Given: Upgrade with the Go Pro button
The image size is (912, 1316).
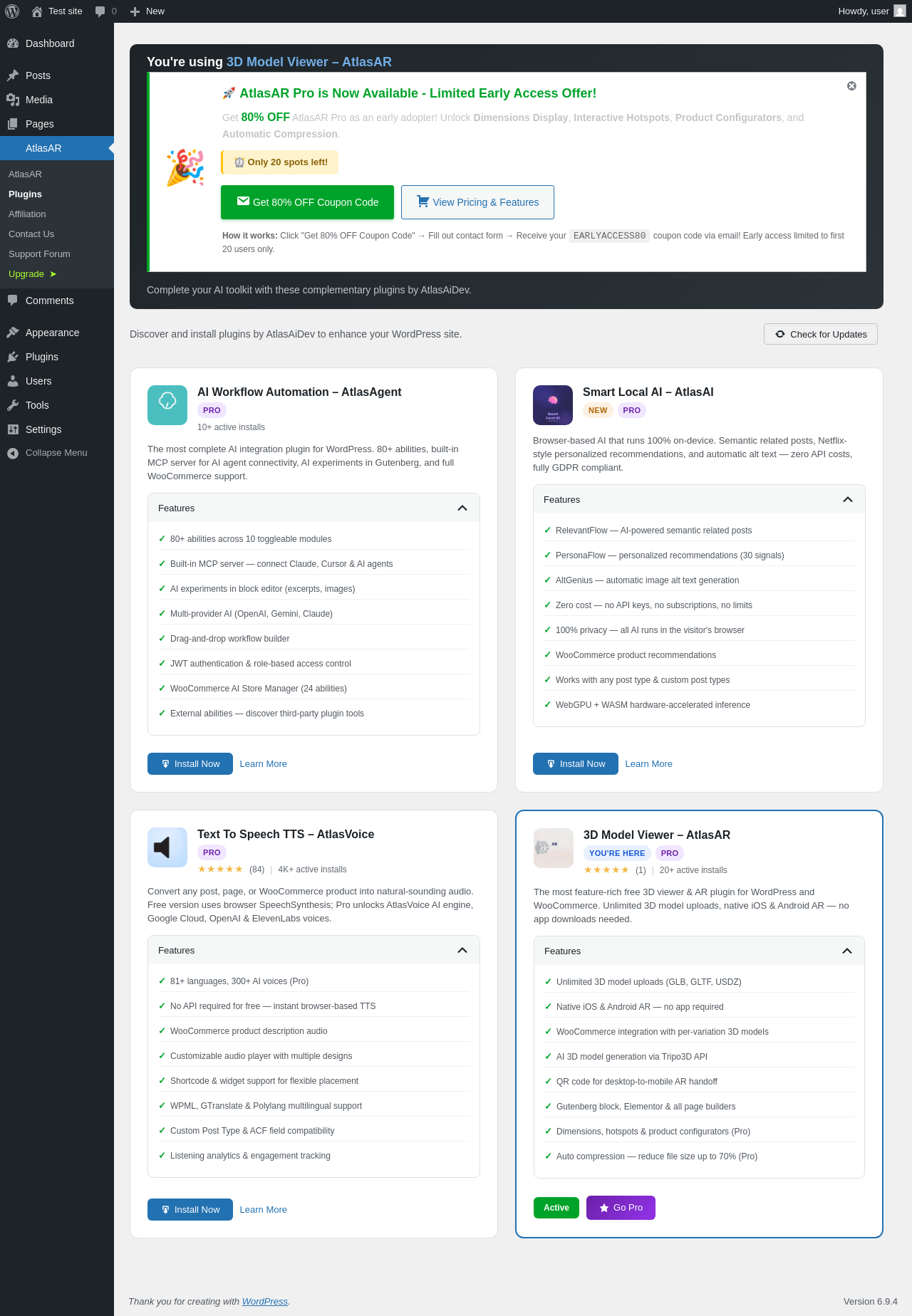Looking at the screenshot, I should click(621, 1208).
